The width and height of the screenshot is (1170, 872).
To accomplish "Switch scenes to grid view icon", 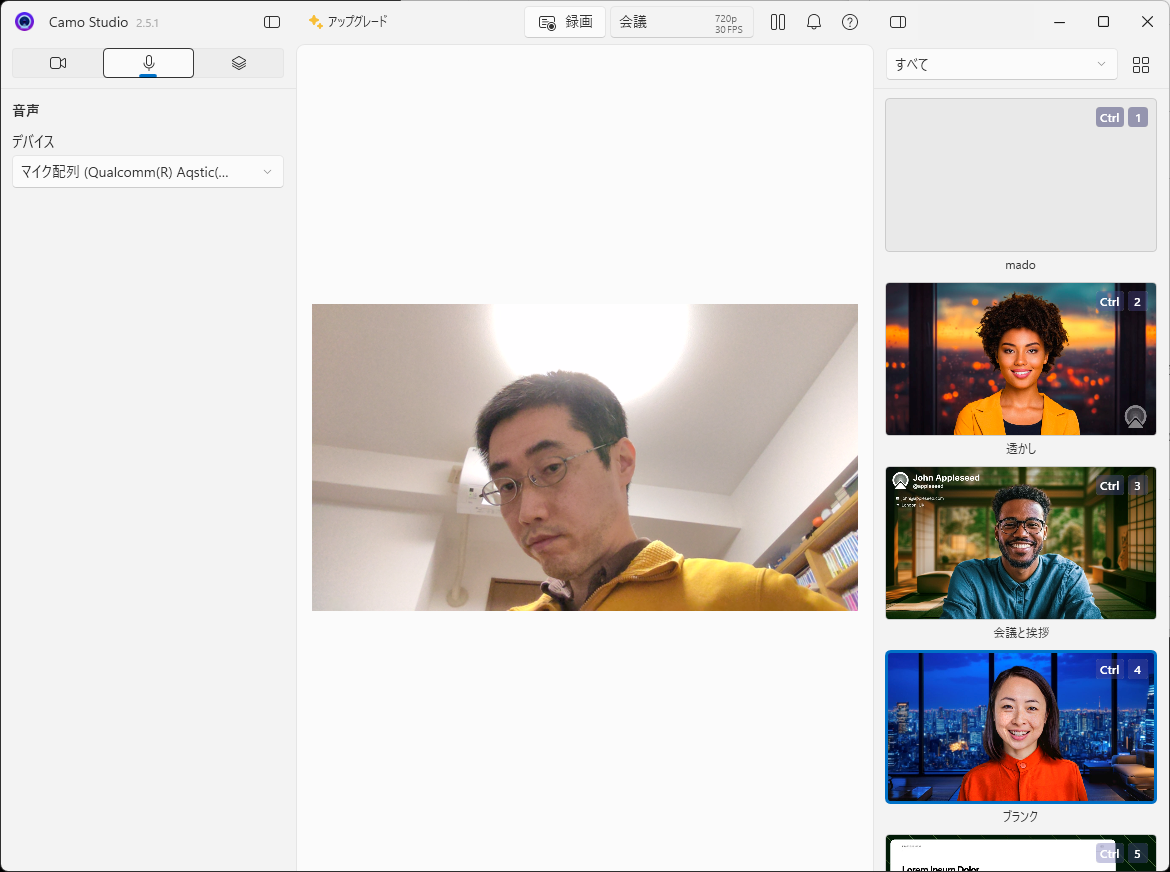I will click(1141, 65).
